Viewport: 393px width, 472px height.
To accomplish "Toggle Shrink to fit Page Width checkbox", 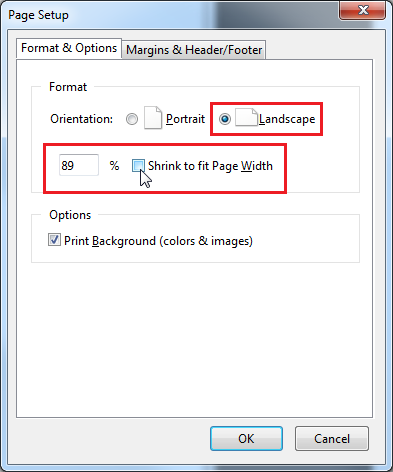I will coord(138,165).
